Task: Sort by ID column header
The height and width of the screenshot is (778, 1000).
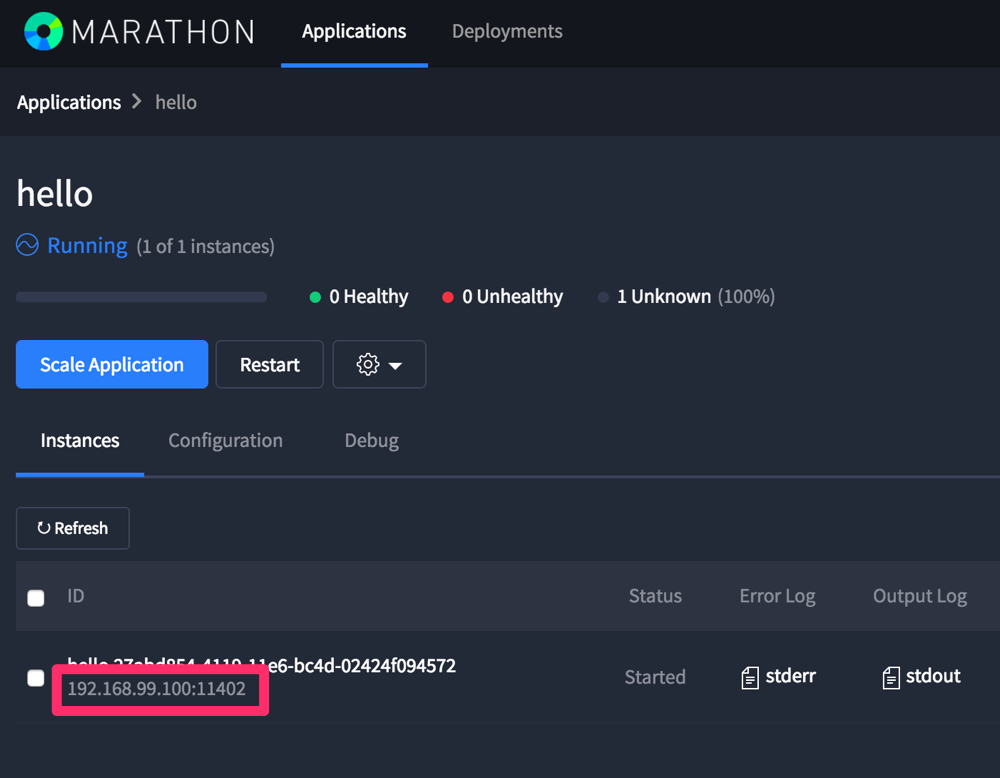Action: pos(75,596)
